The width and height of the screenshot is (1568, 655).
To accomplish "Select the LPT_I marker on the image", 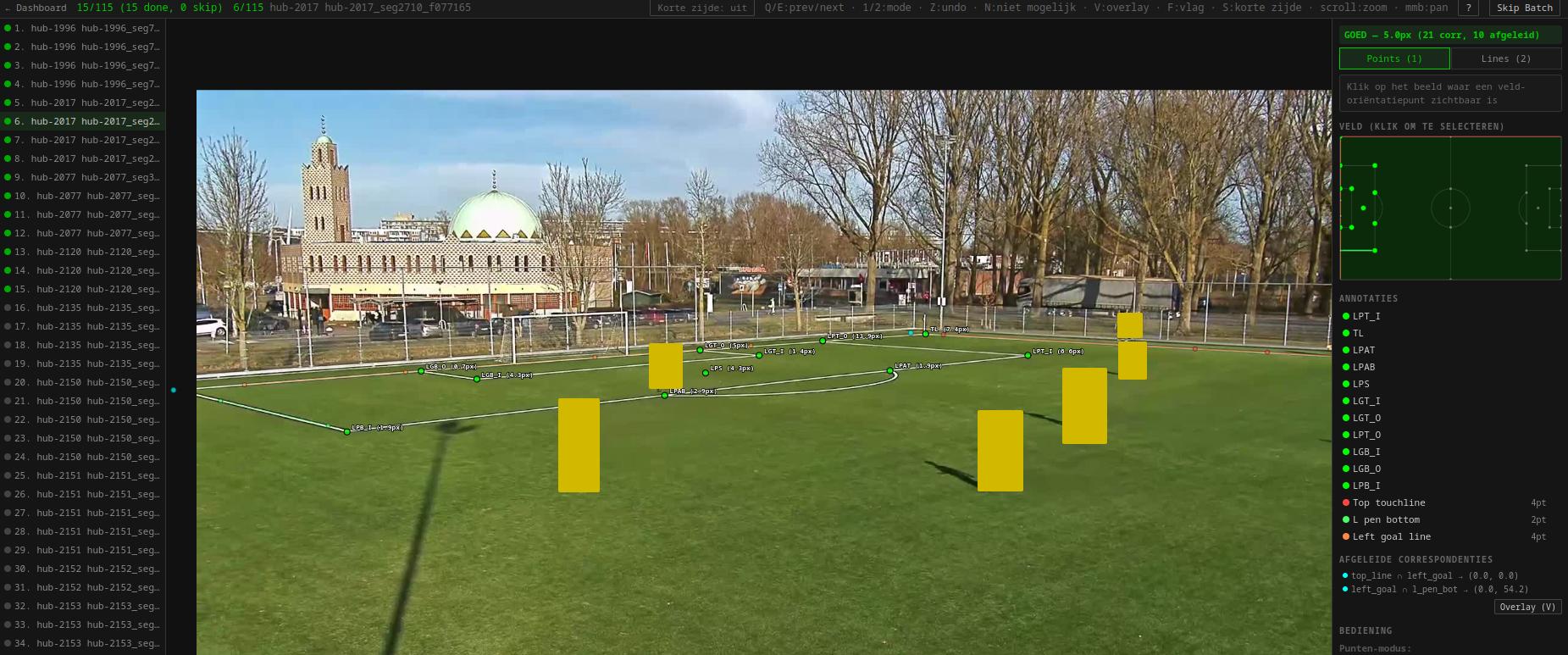I will coord(1028,355).
